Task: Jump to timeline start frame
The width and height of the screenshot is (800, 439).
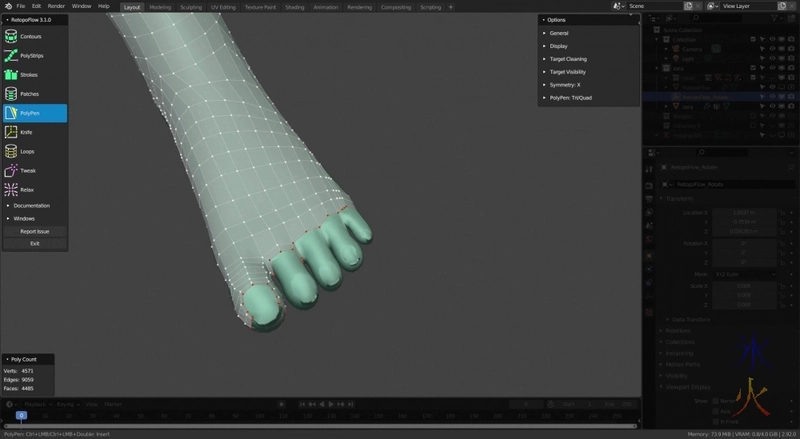Action: [x=302, y=404]
